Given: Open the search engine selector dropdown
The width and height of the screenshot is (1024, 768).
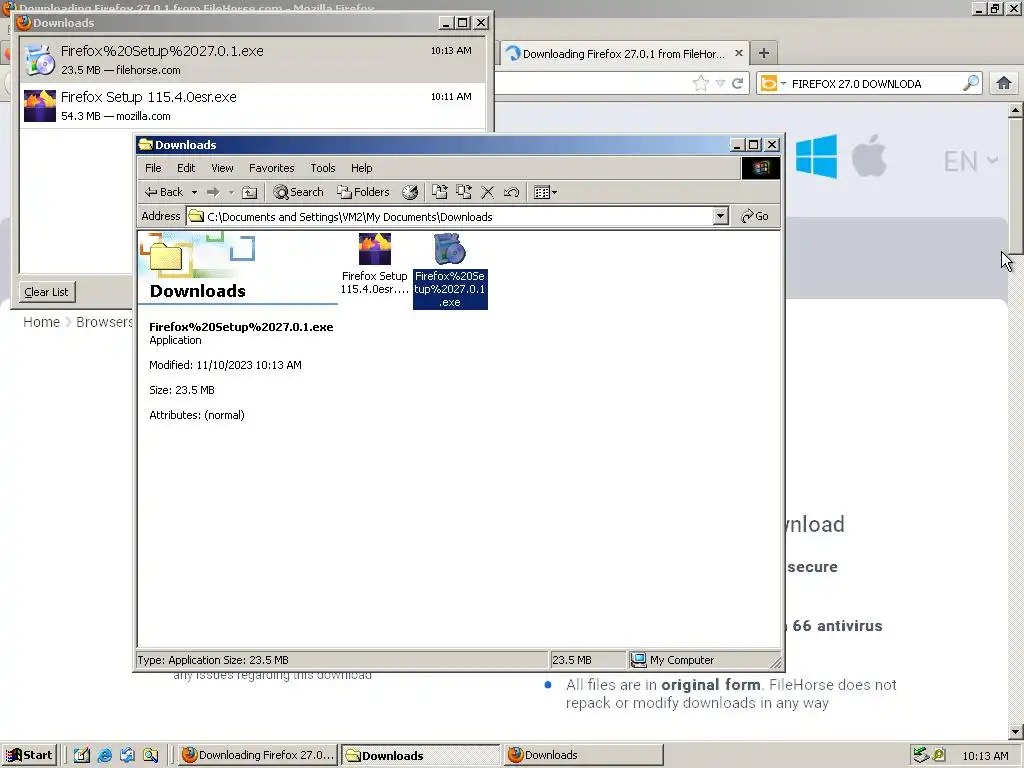Looking at the screenshot, I should tap(773, 84).
